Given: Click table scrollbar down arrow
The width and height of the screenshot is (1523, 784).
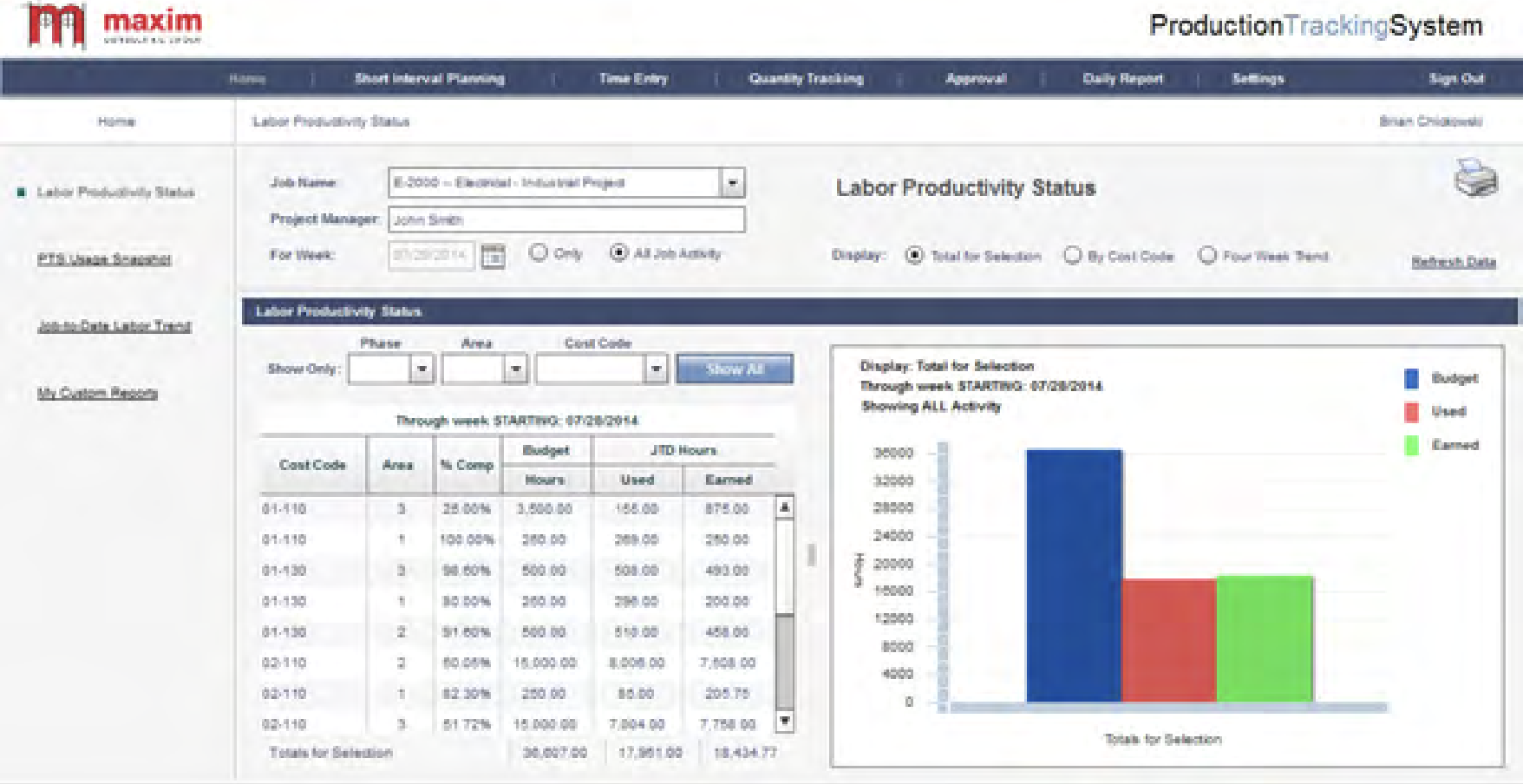Looking at the screenshot, I should [785, 722].
